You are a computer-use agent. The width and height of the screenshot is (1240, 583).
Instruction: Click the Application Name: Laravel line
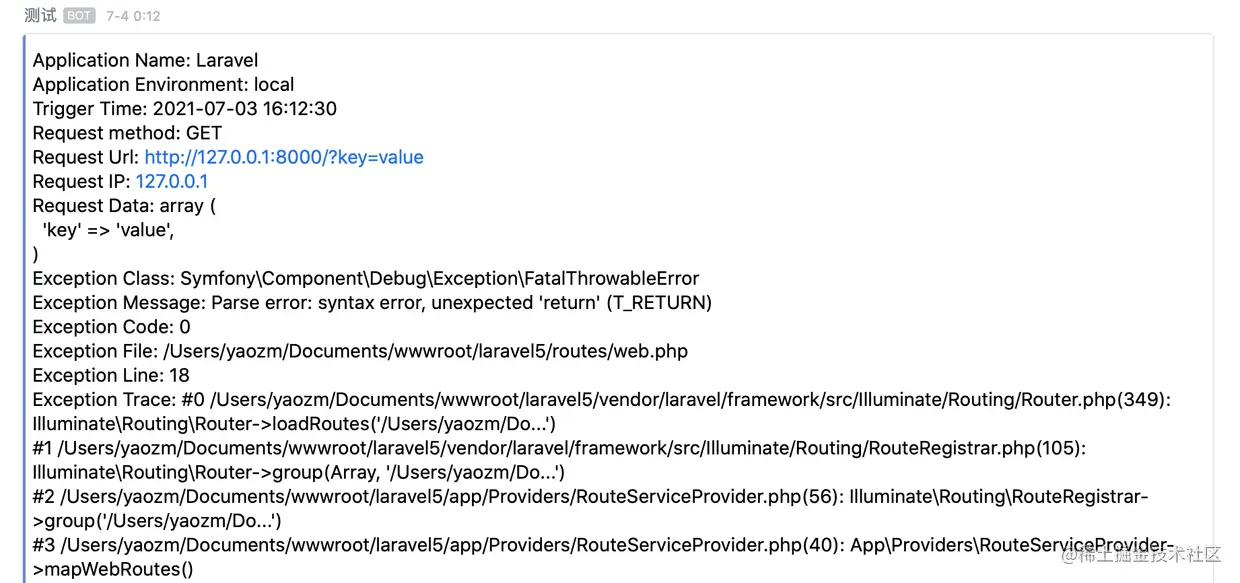(145, 60)
